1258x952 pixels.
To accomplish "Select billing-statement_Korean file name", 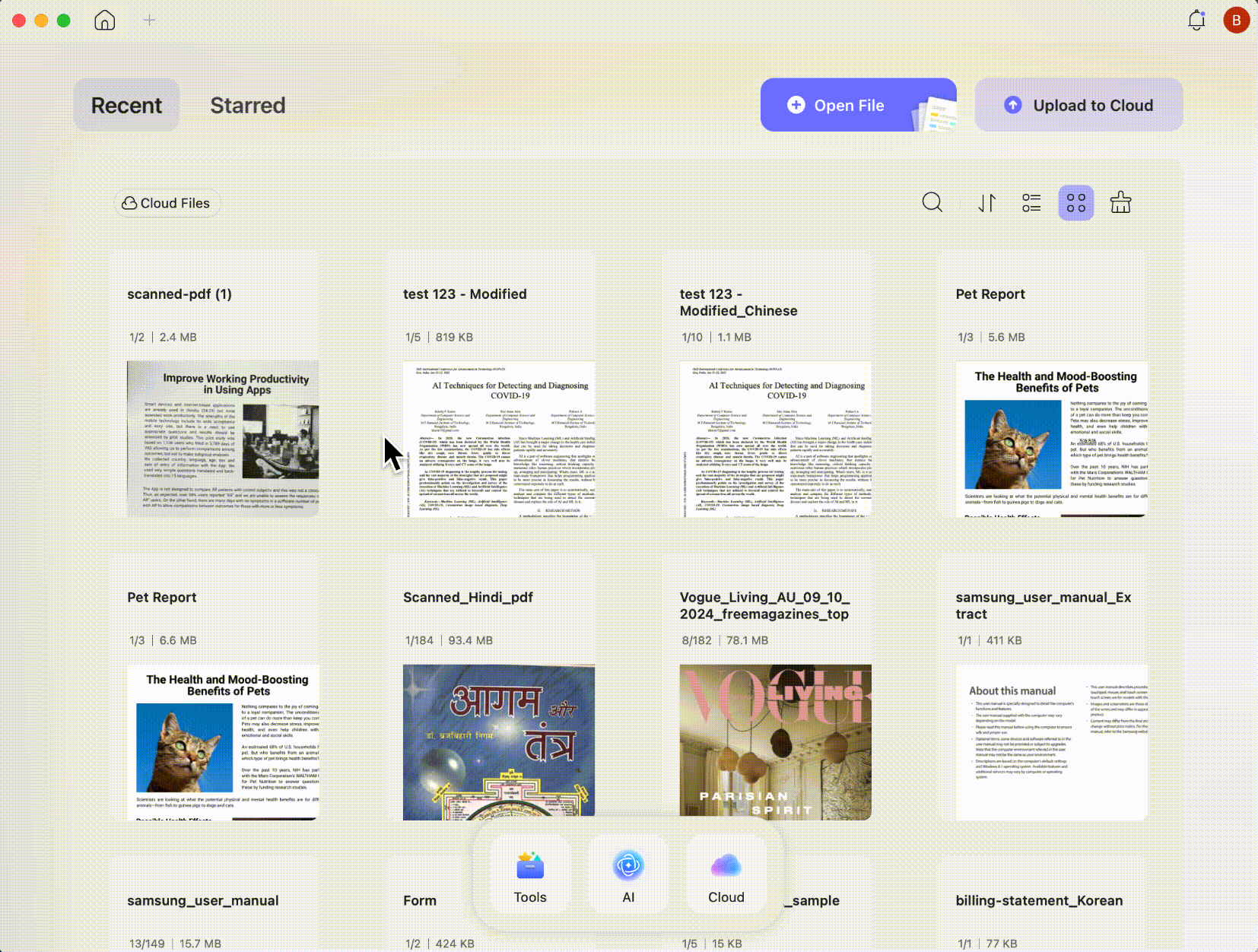I will coord(1039,900).
